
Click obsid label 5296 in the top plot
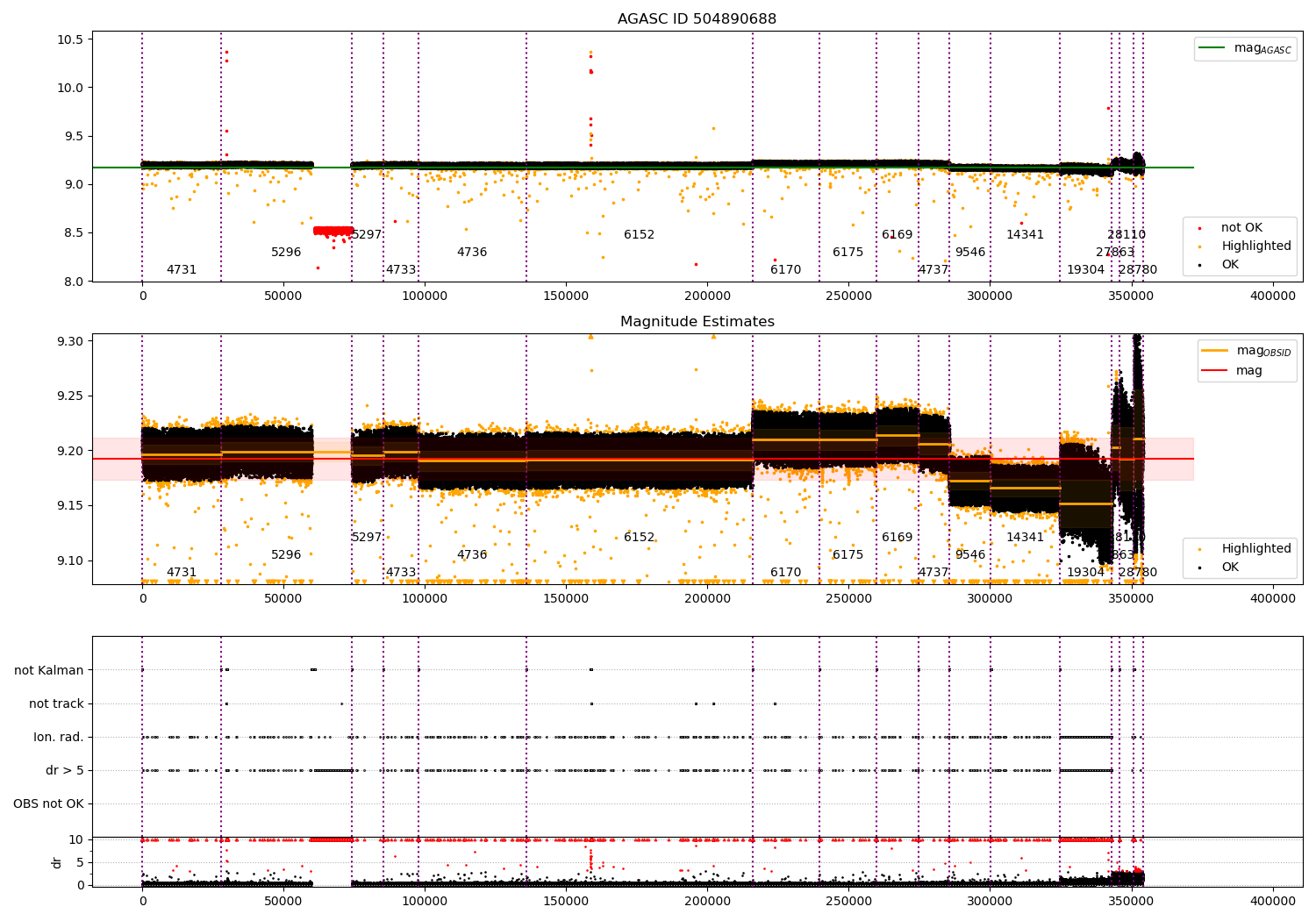click(x=286, y=253)
